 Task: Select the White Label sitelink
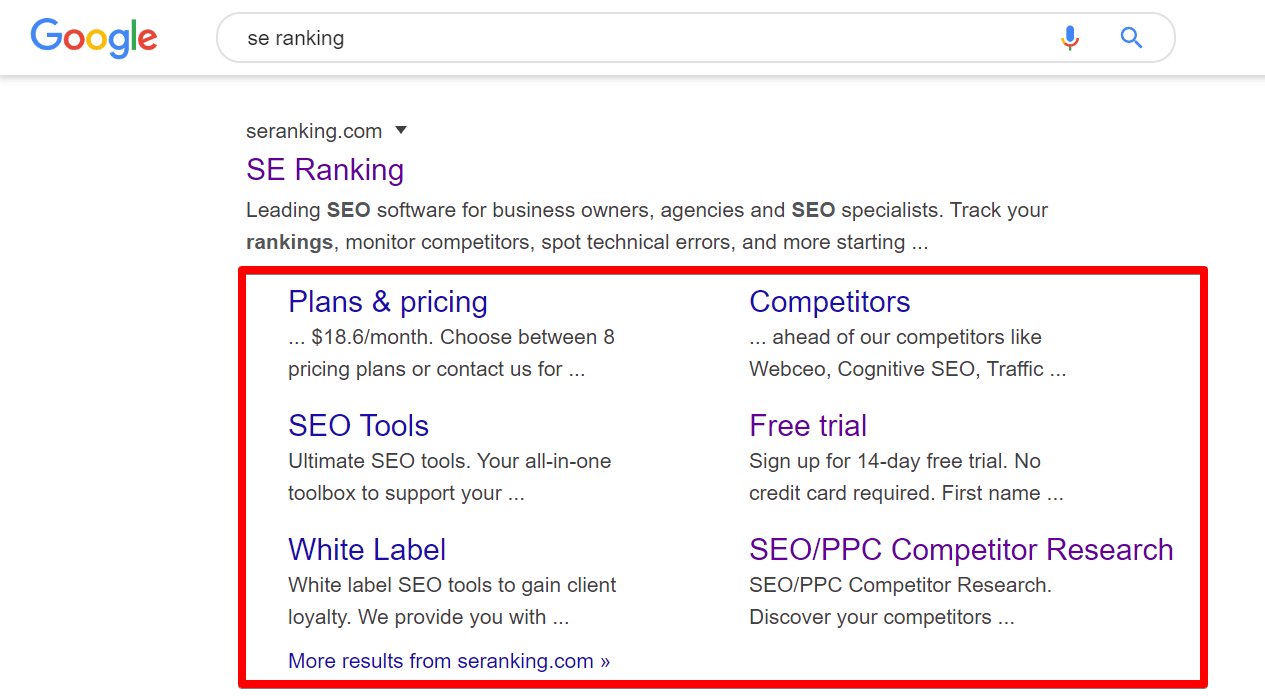click(367, 550)
